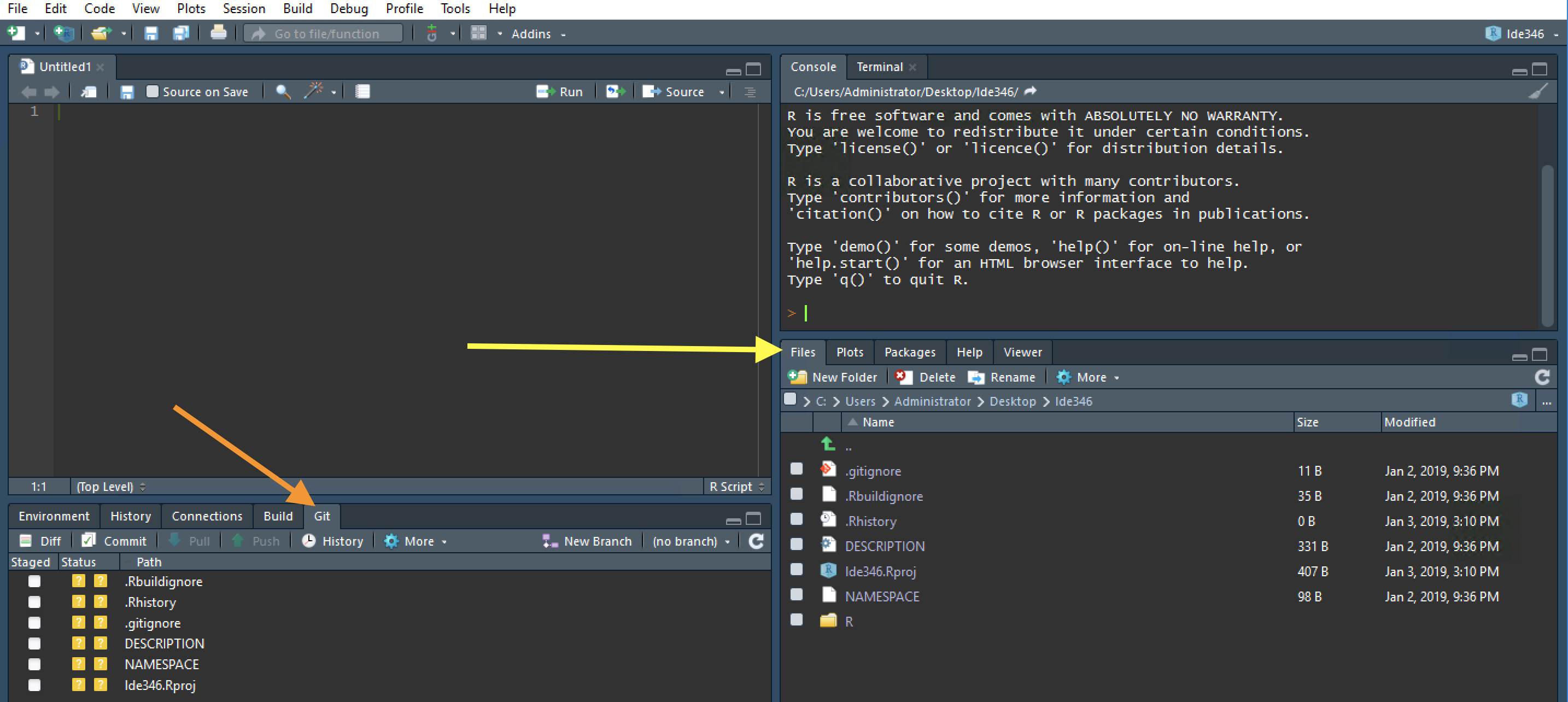1568x702 pixels.
Task: Click New Folder in Files pane
Action: pos(832,377)
